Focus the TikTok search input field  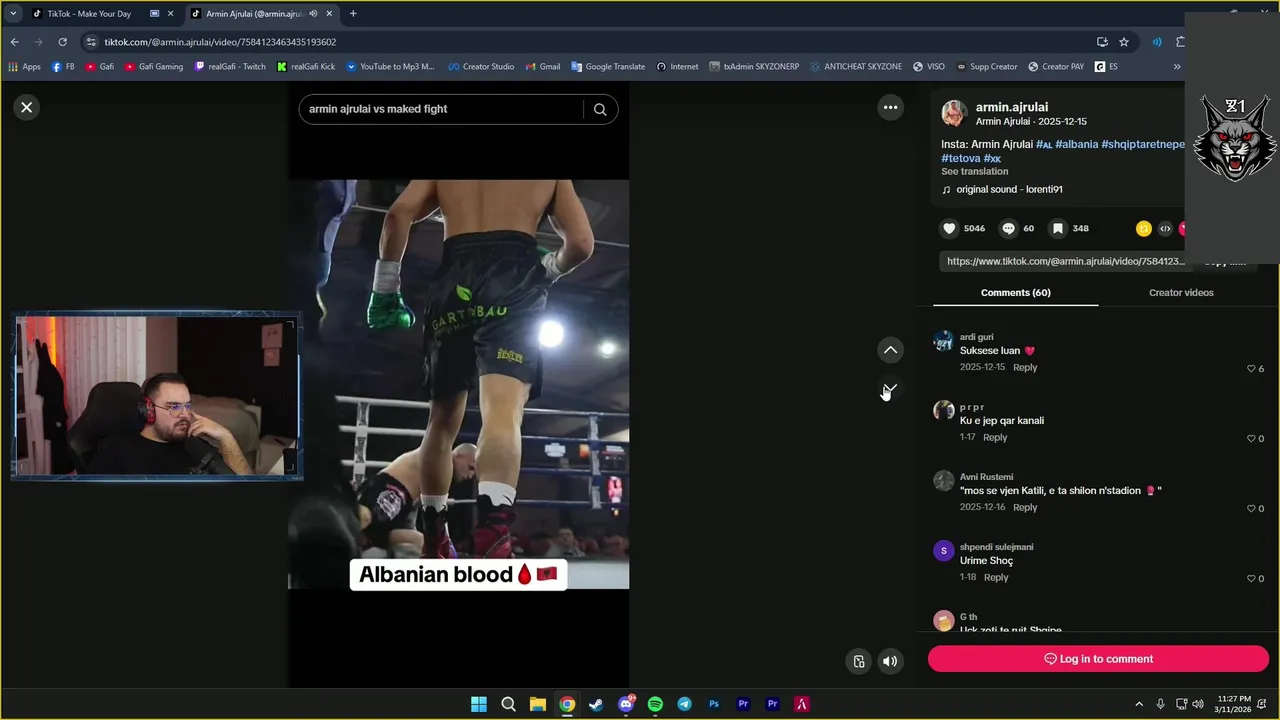click(440, 109)
